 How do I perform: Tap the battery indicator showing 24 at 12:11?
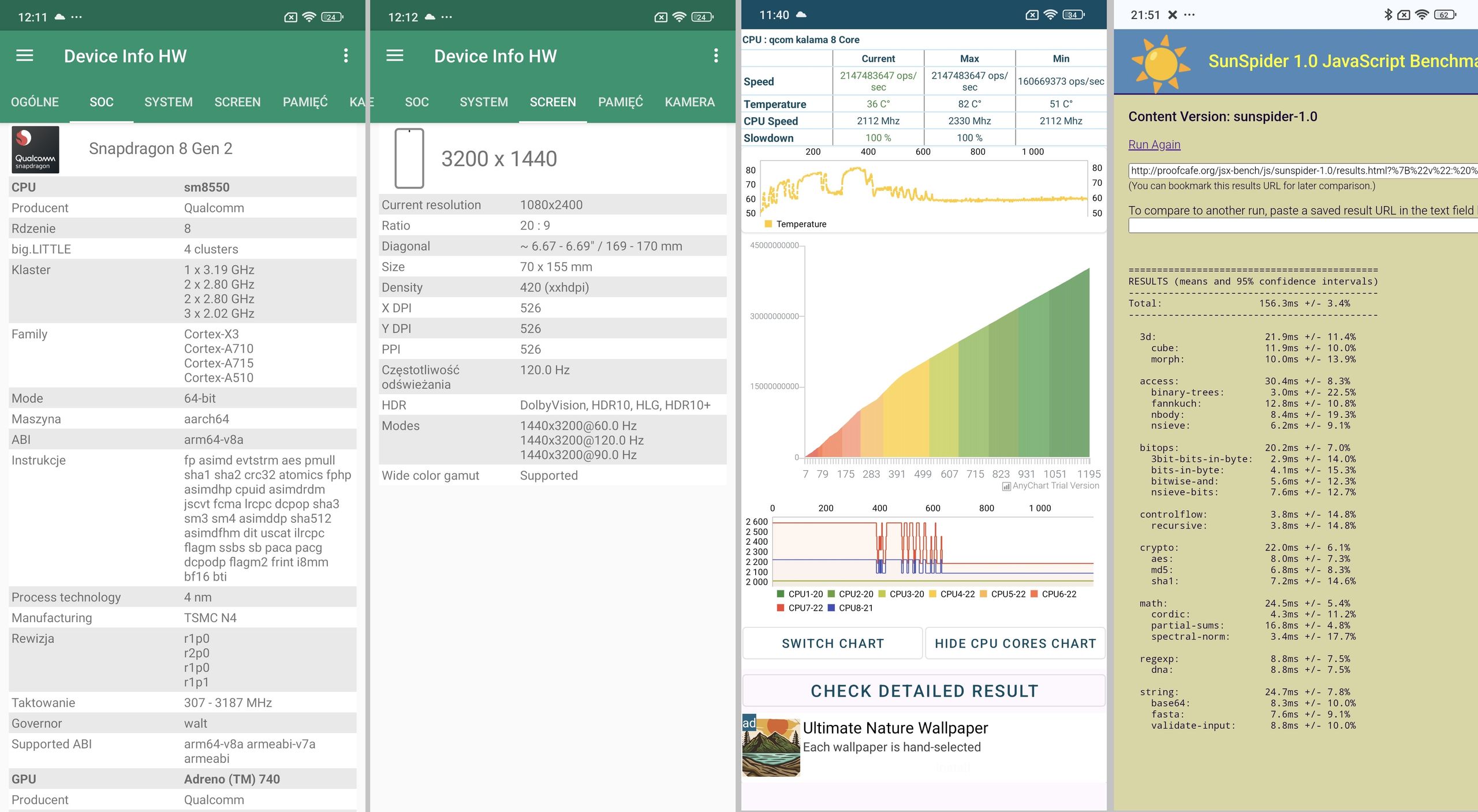(332, 17)
